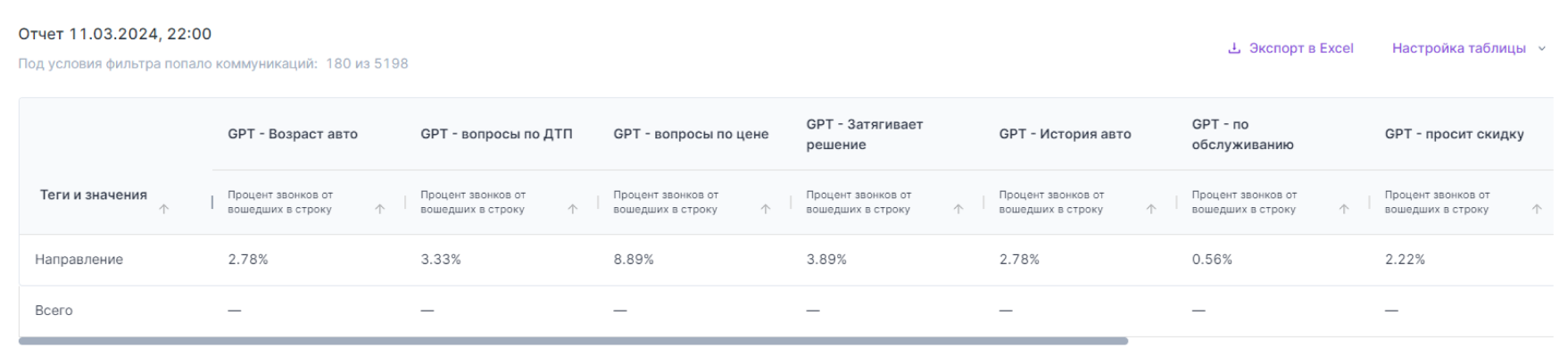Select the Направление row label
The width and height of the screenshot is (1568, 357).
(x=79, y=260)
